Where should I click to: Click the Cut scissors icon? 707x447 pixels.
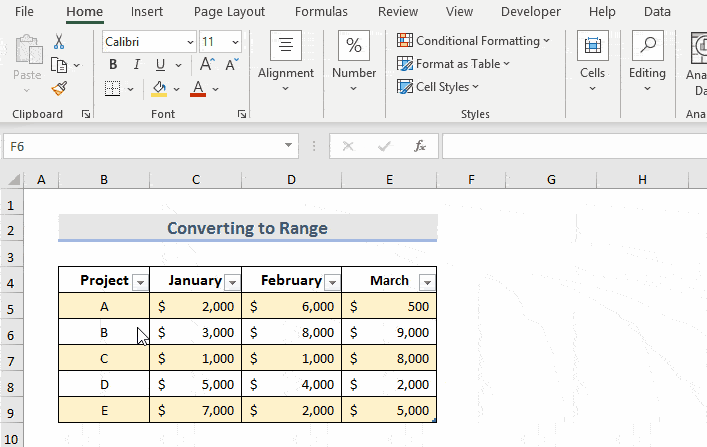(59, 42)
